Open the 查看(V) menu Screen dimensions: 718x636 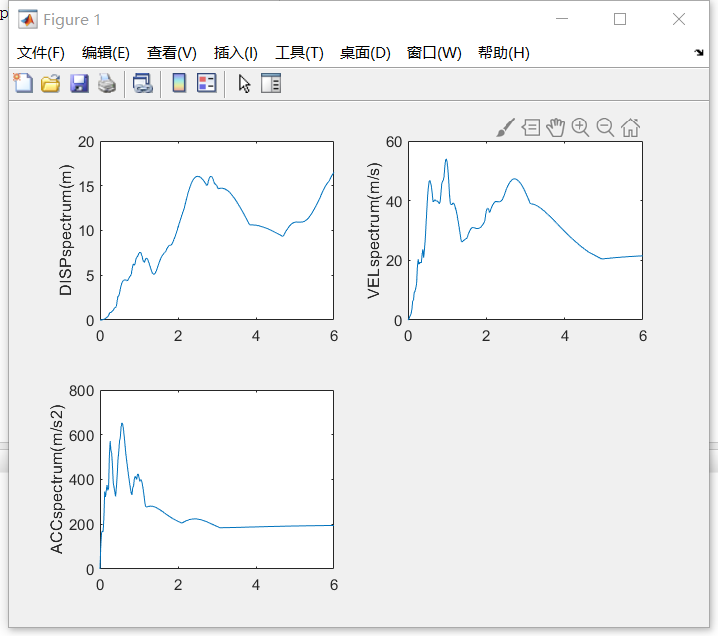coord(172,53)
